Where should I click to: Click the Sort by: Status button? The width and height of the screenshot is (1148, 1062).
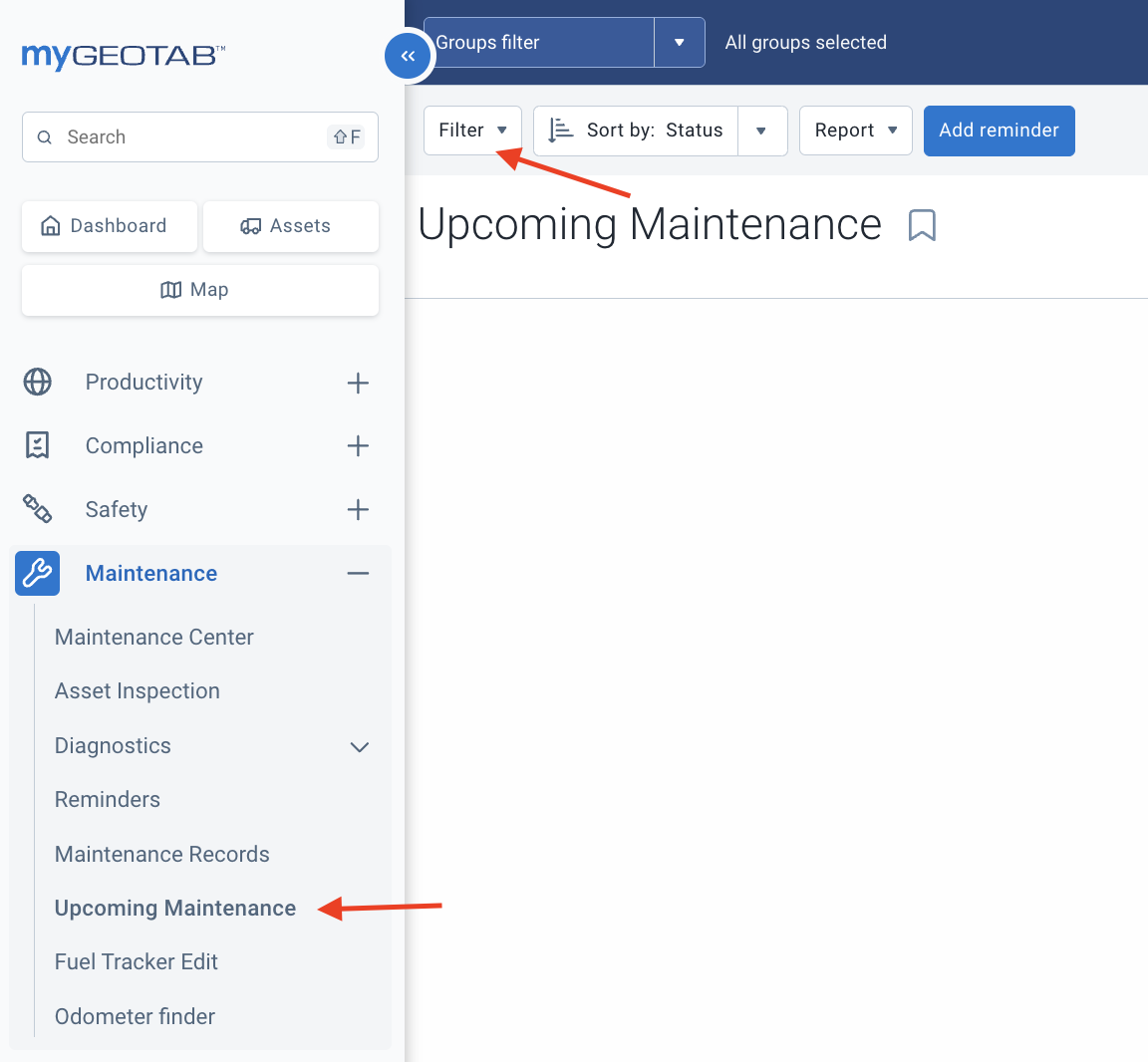(636, 131)
